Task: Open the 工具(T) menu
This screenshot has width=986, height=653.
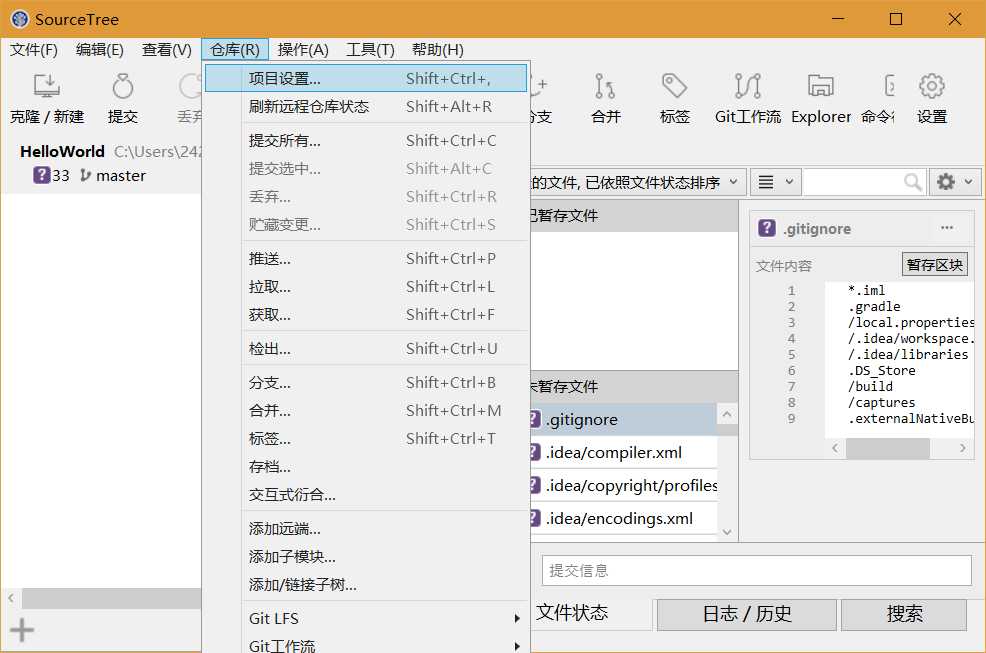Action: coord(370,50)
